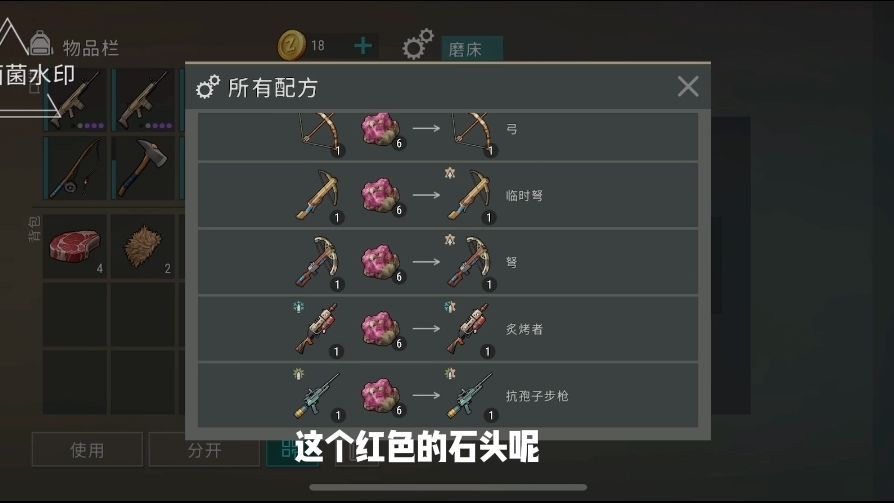The height and width of the screenshot is (503, 894).
Task: Click the red stone ingredient in 弩 row
Action: pos(381,262)
